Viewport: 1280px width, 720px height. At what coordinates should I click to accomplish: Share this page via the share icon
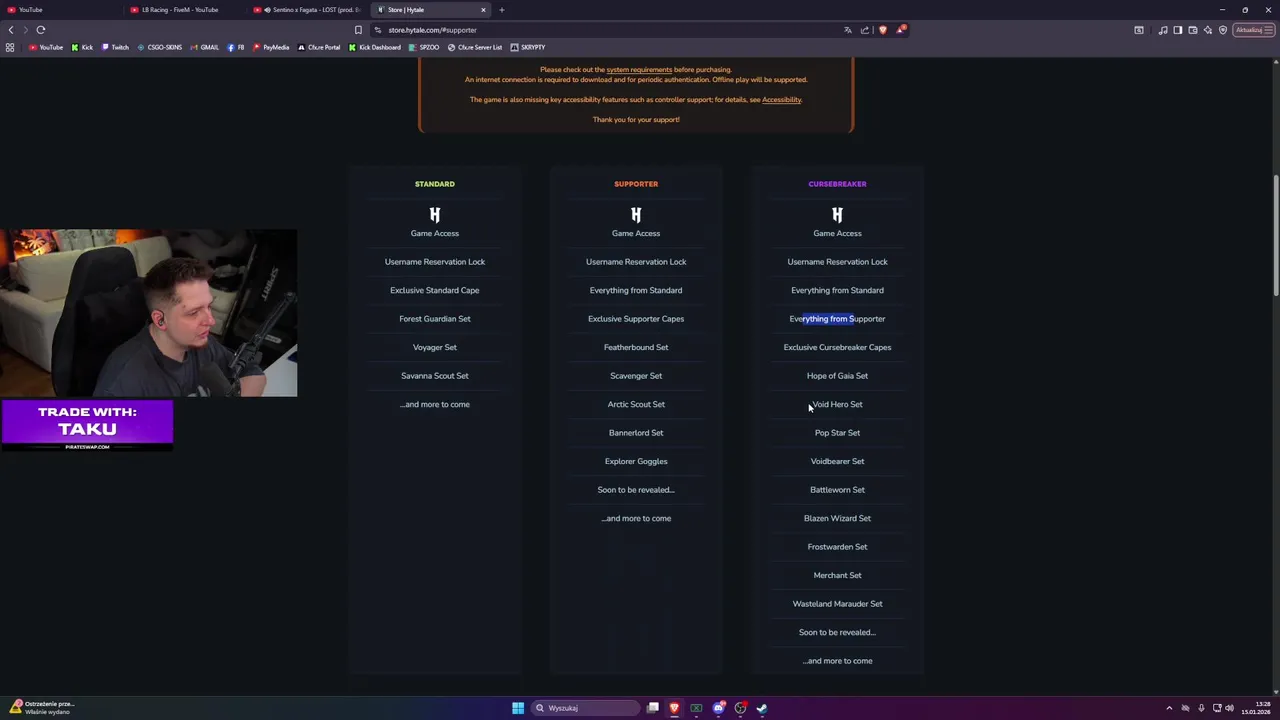click(x=865, y=30)
